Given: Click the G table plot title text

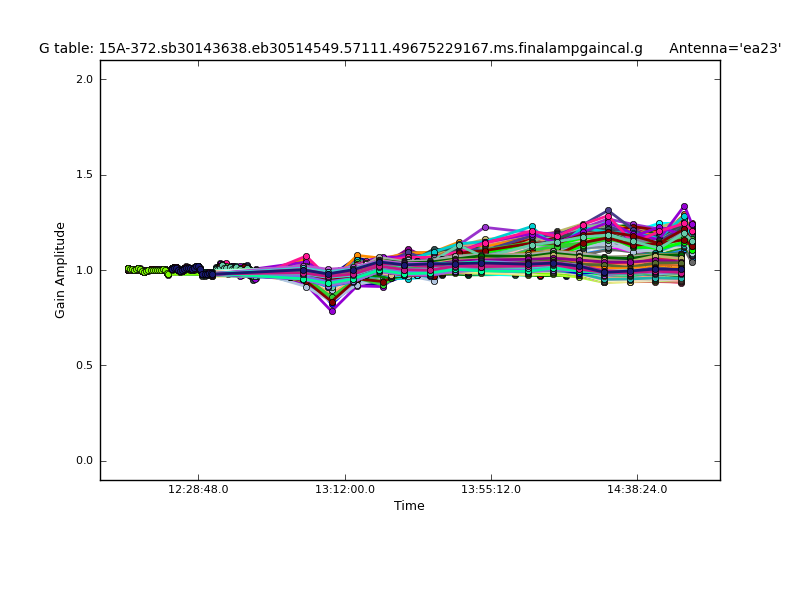Looking at the screenshot, I should click(341, 48).
